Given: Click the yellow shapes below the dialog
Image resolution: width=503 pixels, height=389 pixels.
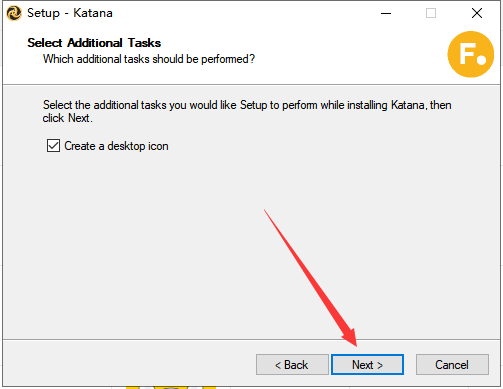Looking at the screenshot, I should 171,388.
